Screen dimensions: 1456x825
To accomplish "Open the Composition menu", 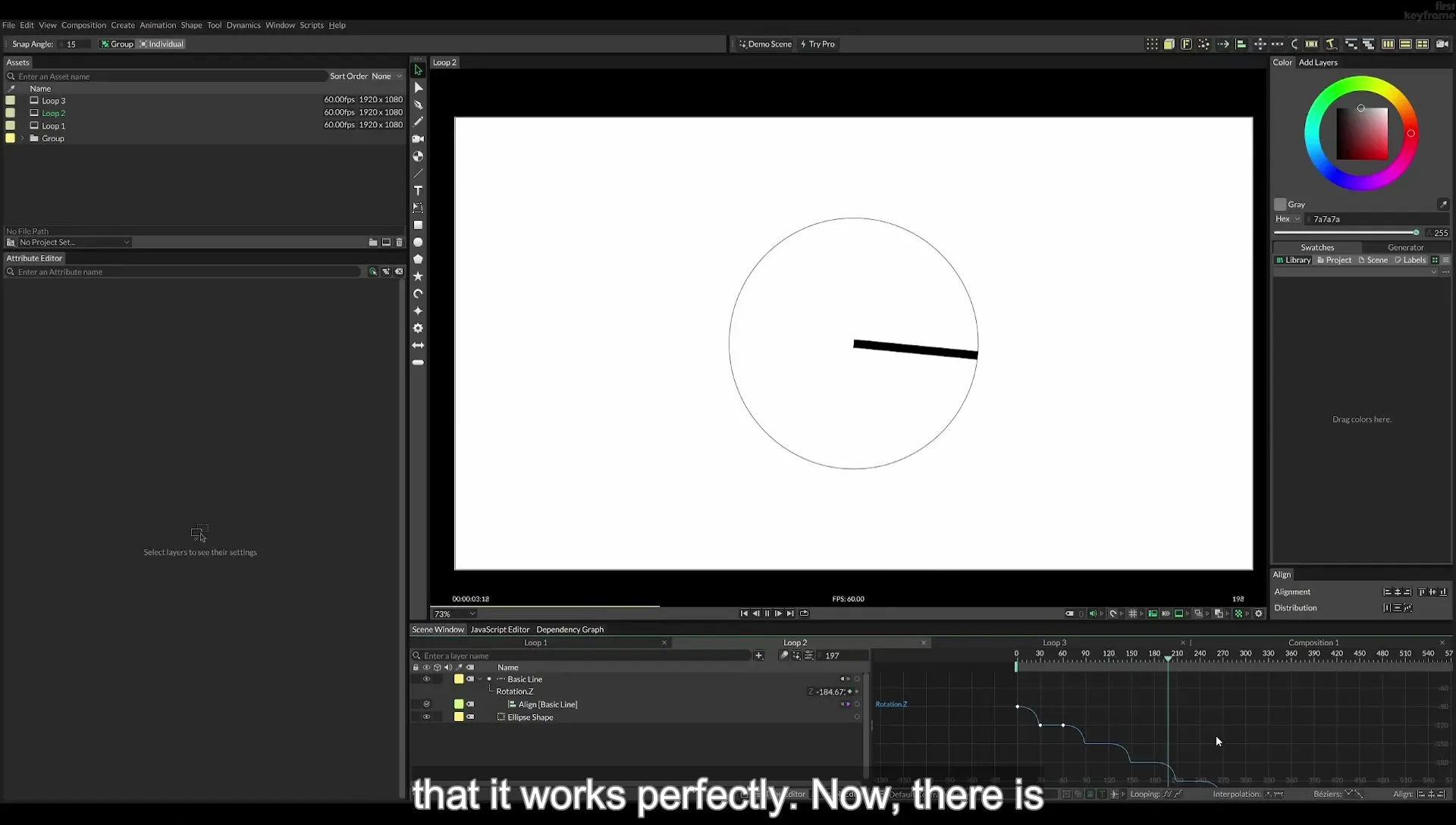I will pyautogui.click(x=83, y=25).
